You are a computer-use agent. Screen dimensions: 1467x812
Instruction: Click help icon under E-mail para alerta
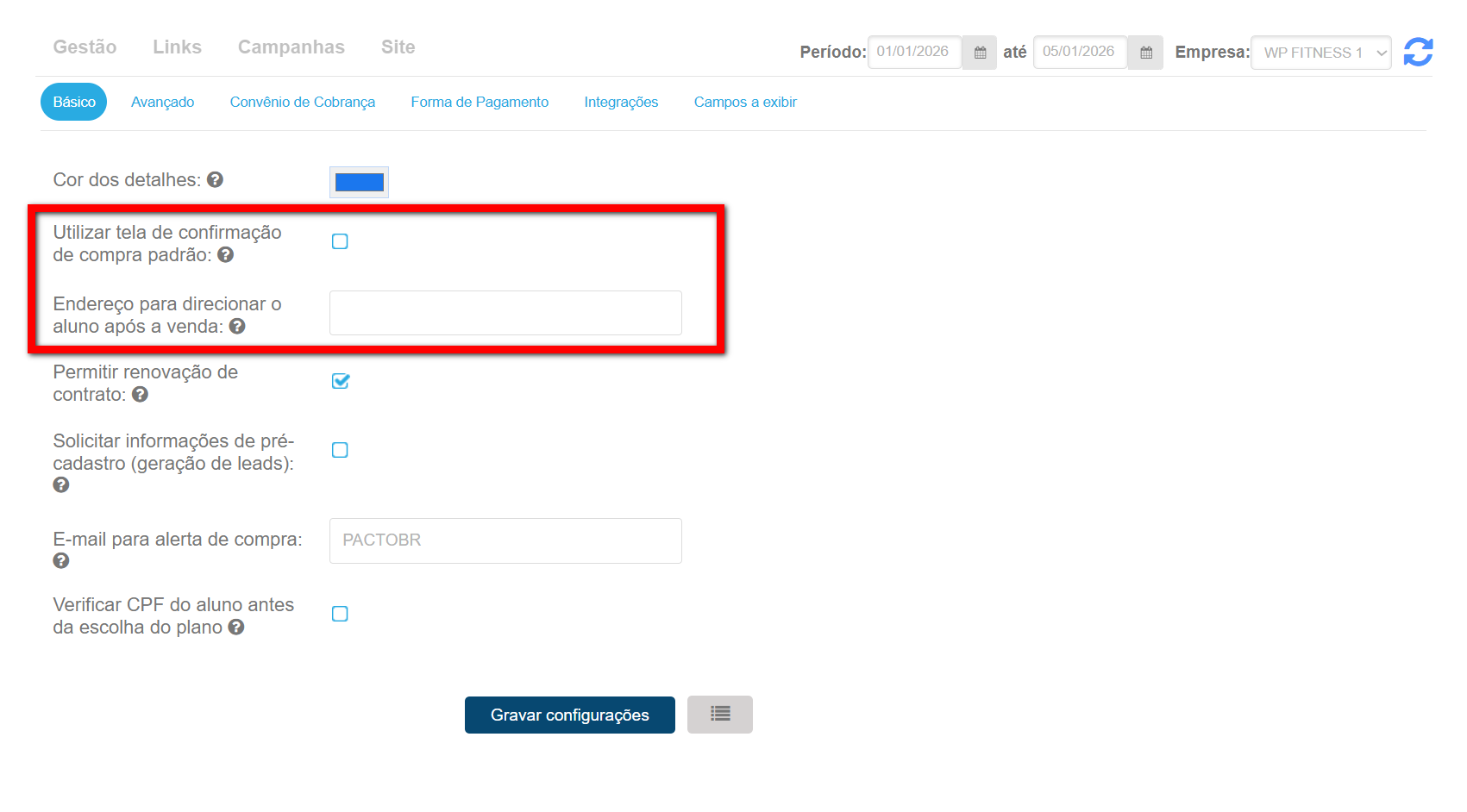pyautogui.click(x=61, y=560)
